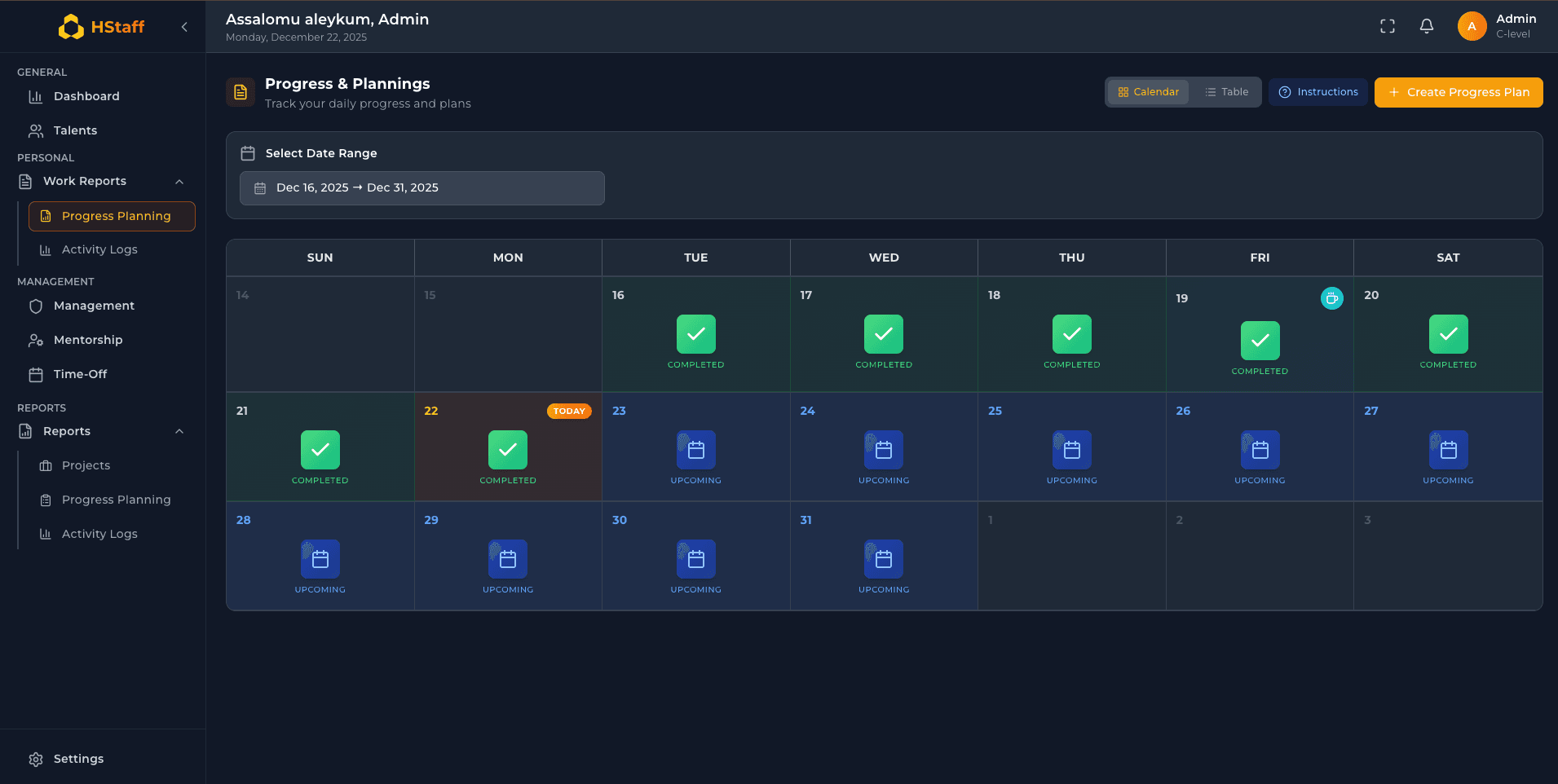Select the Calendar view toggle

[1149, 91]
